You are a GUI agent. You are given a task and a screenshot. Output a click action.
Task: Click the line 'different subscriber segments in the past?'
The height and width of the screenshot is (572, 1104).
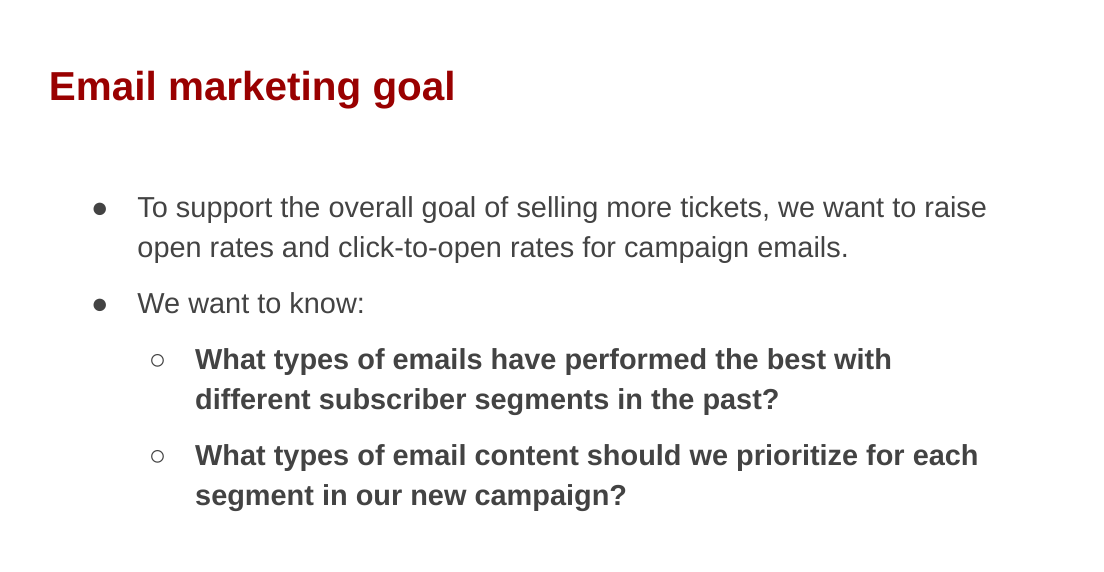pyautogui.click(x=487, y=399)
